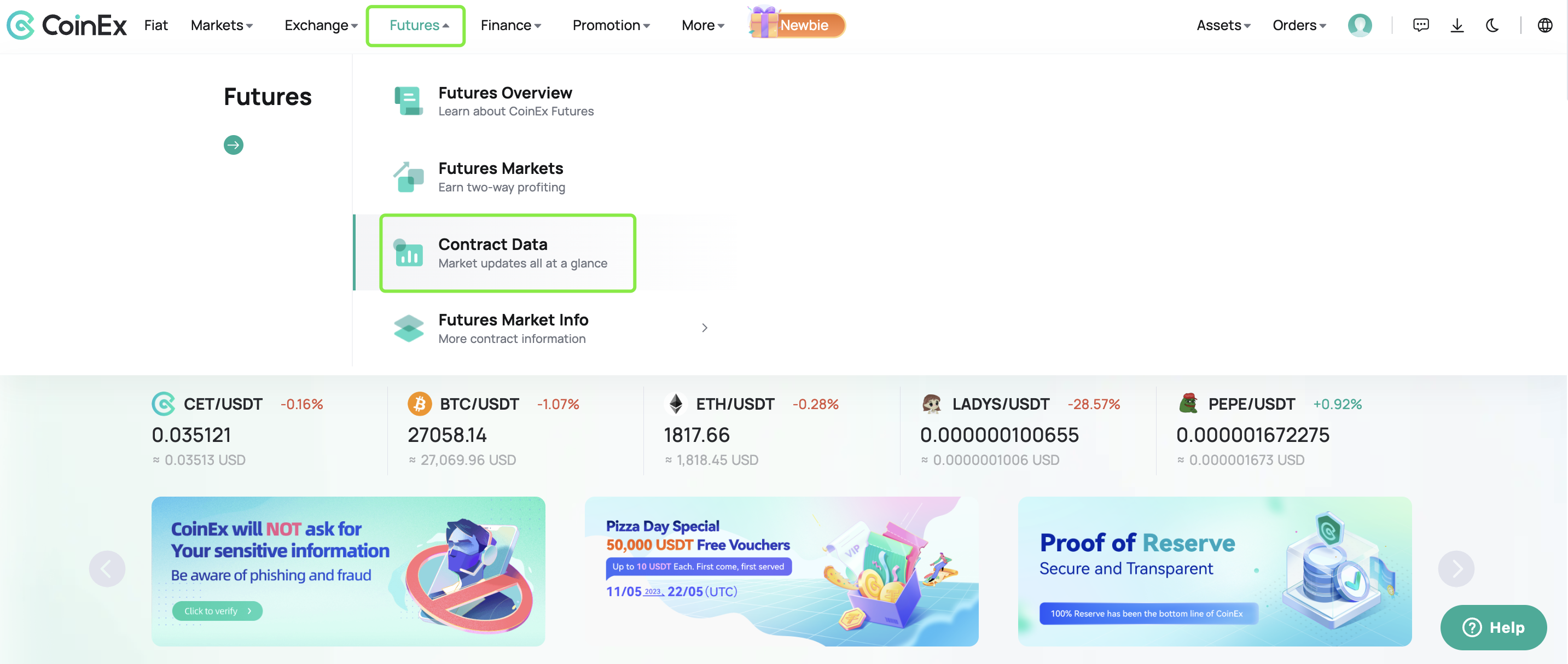Click the Fiat navigation link

(x=156, y=25)
